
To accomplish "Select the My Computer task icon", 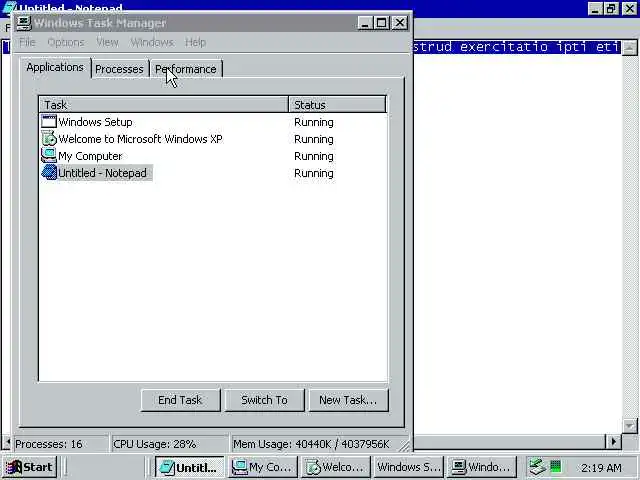I will [x=49, y=156].
